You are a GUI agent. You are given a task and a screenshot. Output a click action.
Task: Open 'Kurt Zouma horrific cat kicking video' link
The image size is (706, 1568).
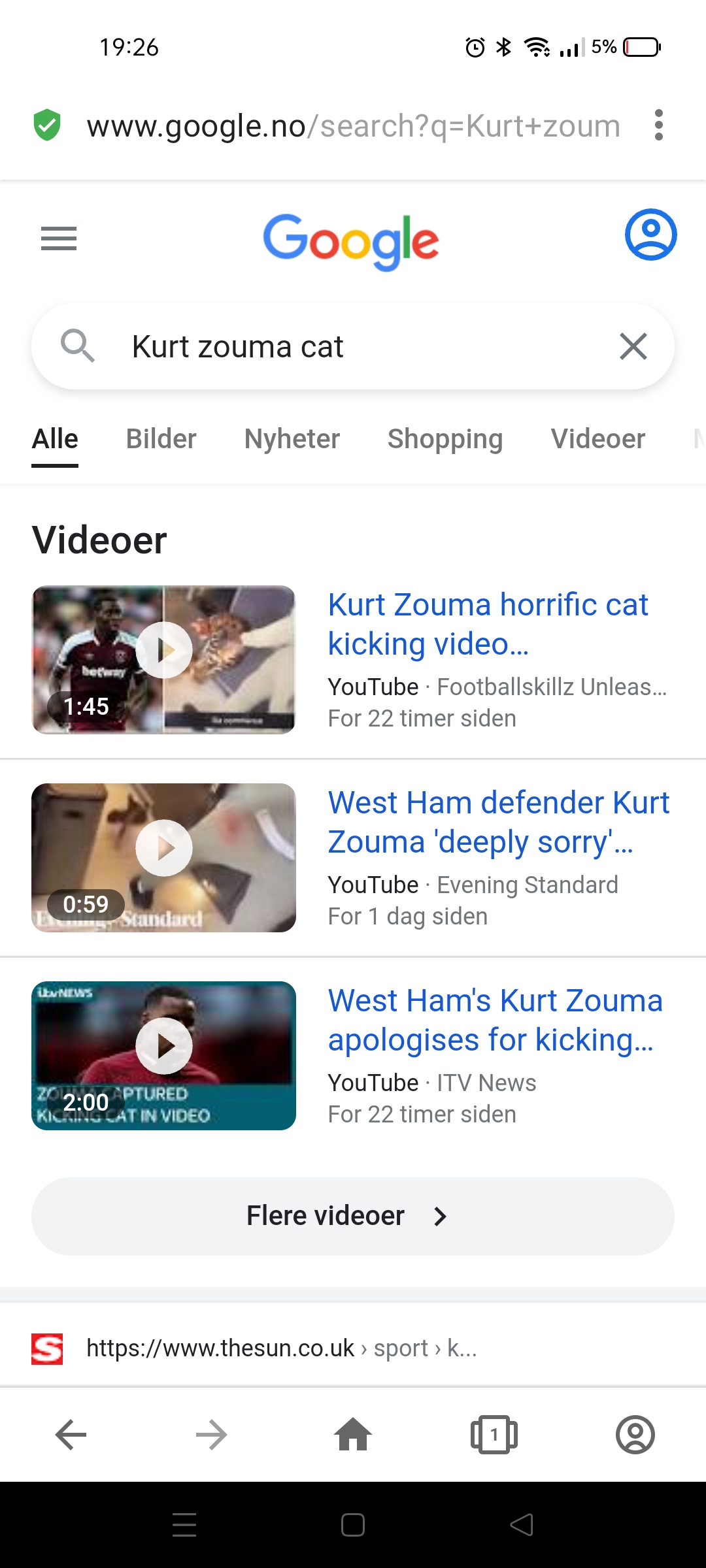click(488, 624)
